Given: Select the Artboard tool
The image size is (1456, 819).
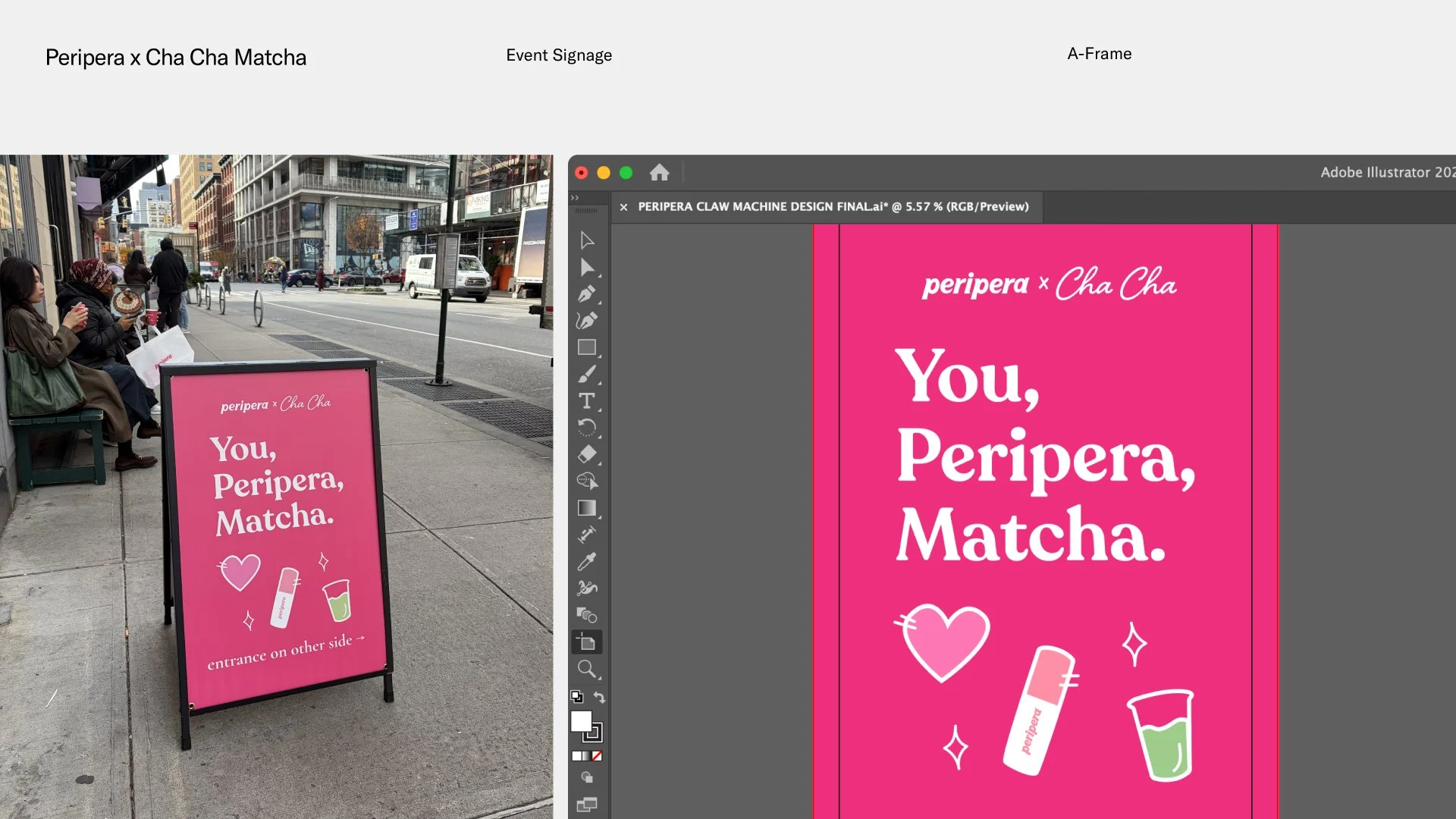Looking at the screenshot, I should tap(587, 642).
